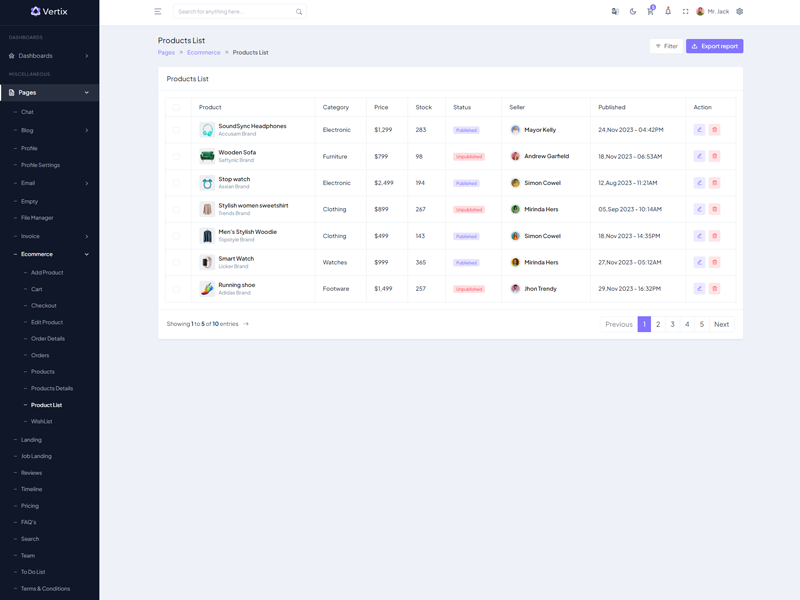800x600 pixels.
Task: Click the search input field
Action: pyautogui.click(x=235, y=12)
